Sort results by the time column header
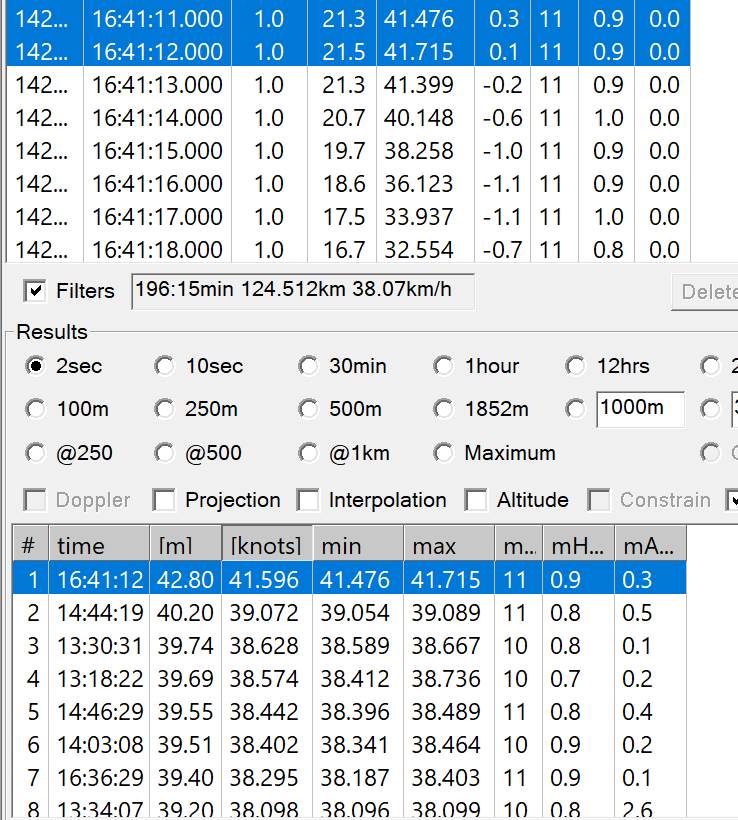This screenshot has width=738, height=820. [98, 546]
